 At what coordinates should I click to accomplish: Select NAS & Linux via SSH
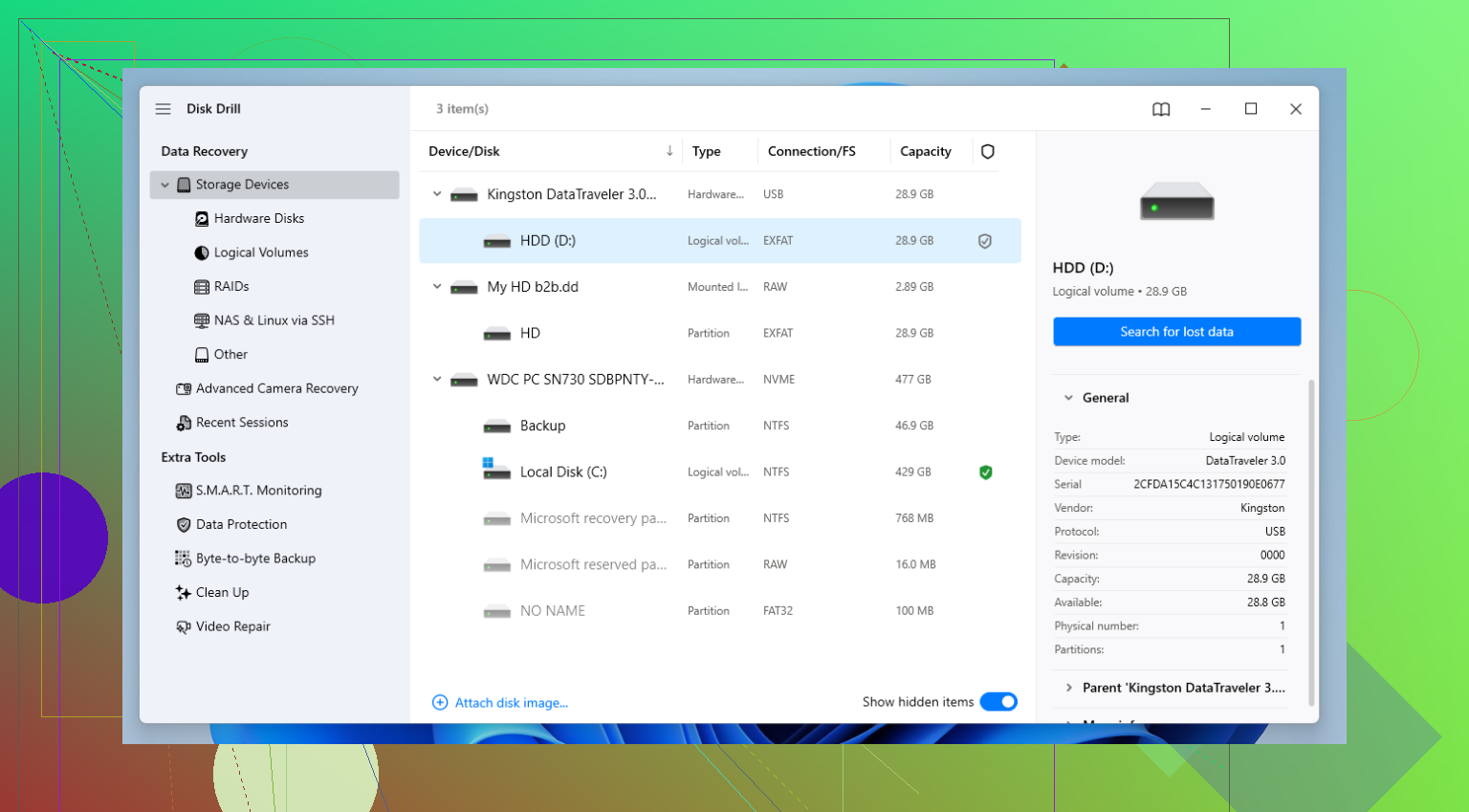coord(274,320)
